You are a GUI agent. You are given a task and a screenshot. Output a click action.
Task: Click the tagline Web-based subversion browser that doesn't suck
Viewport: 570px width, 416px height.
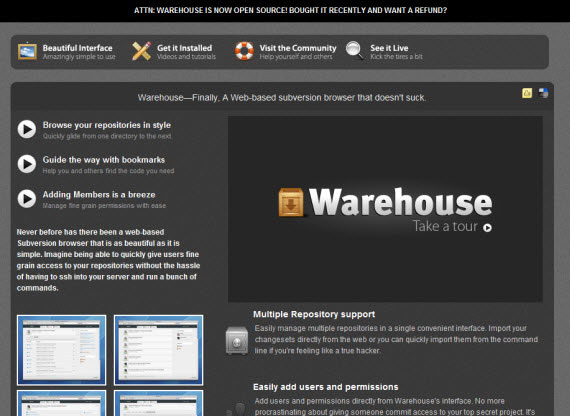click(282, 97)
